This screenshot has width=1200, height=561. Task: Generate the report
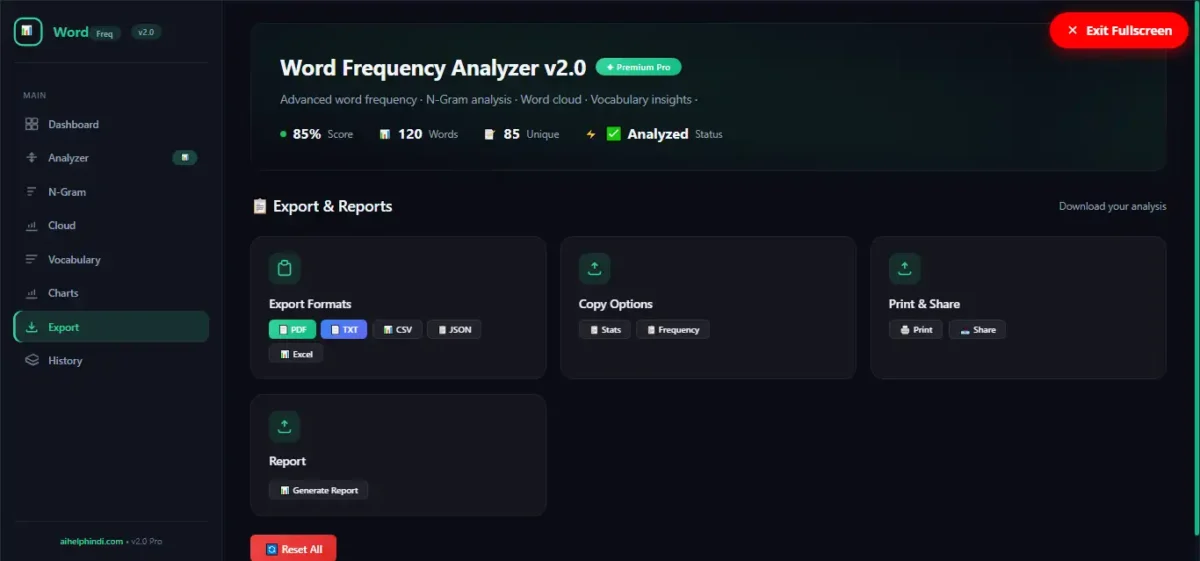[318, 490]
